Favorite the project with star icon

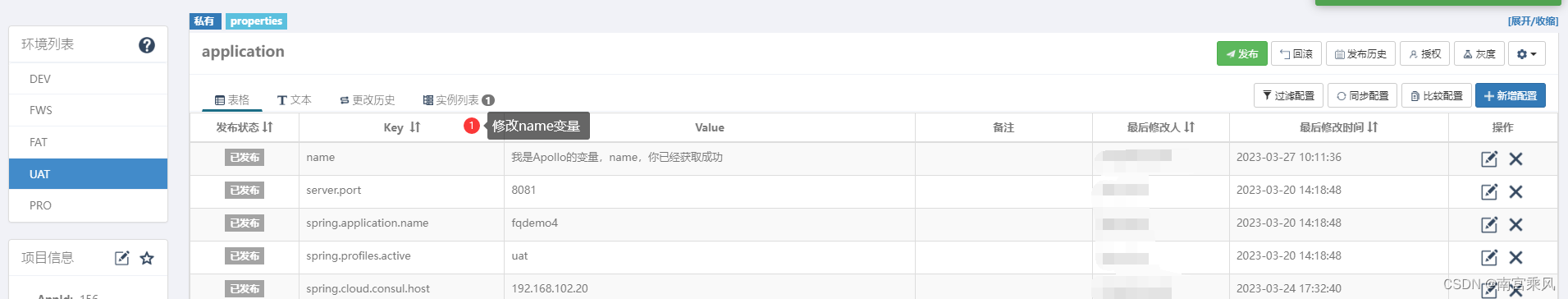tap(147, 258)
